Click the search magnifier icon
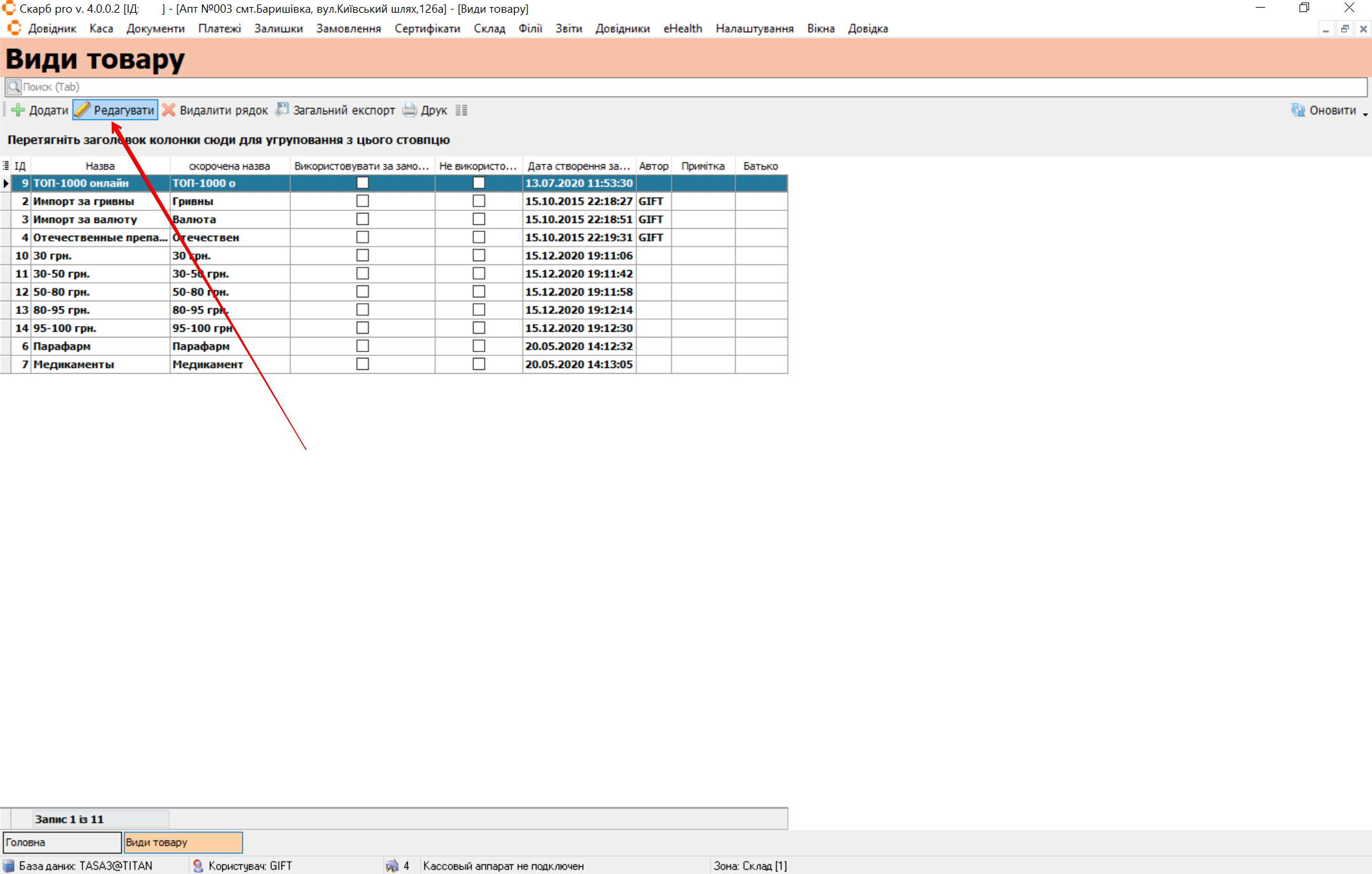 tap(14, 87)
